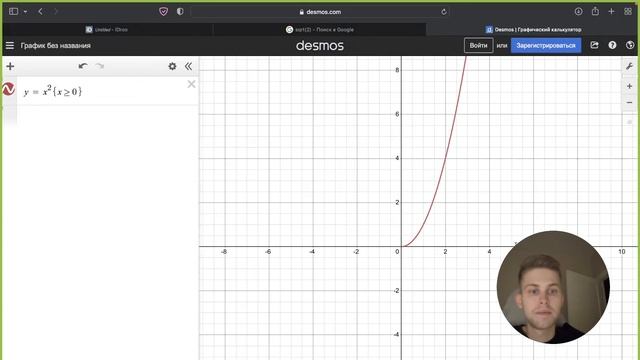
Task: Add a new expression item
Action: [10, 66]
